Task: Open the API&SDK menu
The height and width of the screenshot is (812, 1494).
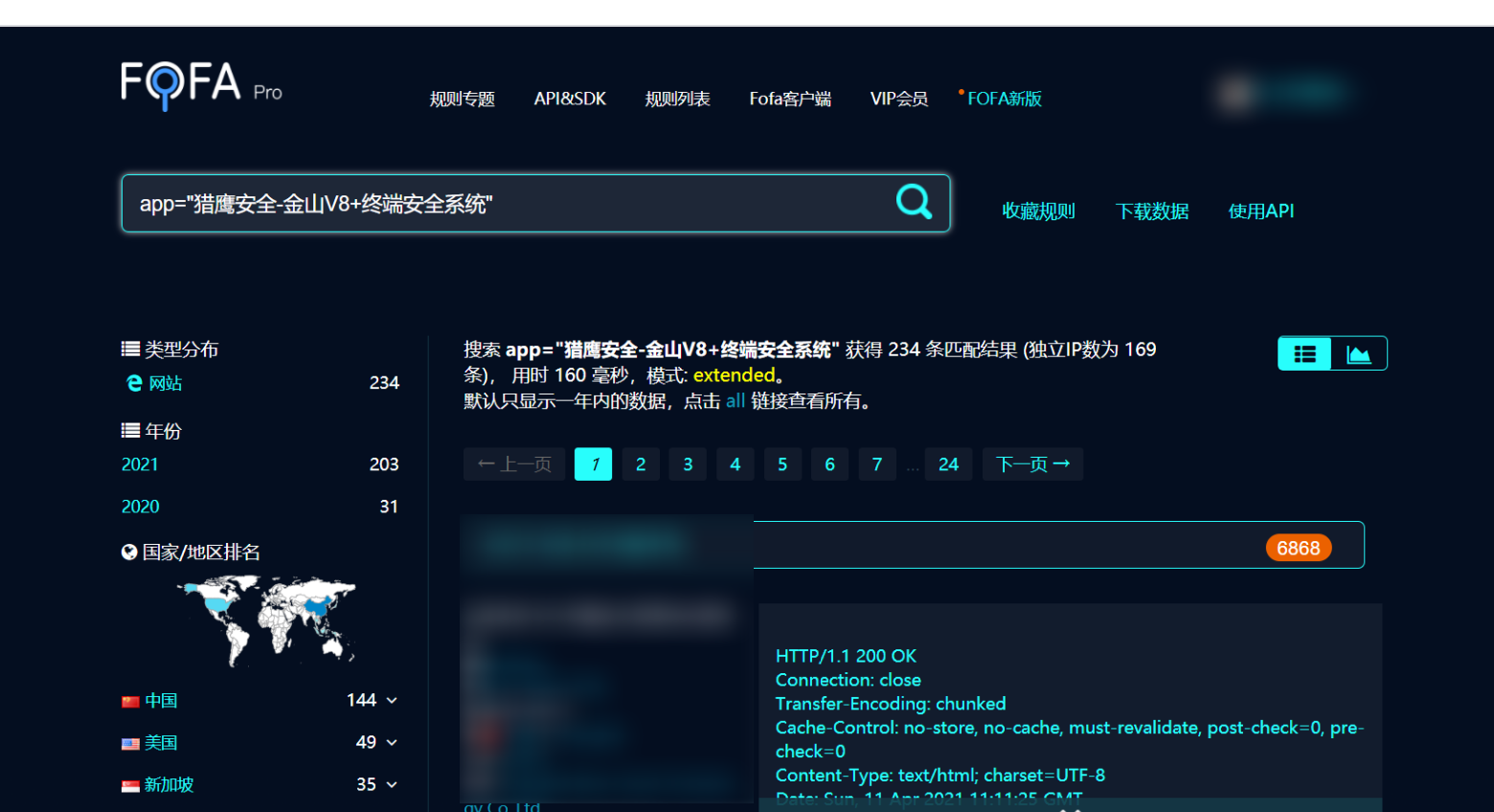Action: [x=570, y=99]
